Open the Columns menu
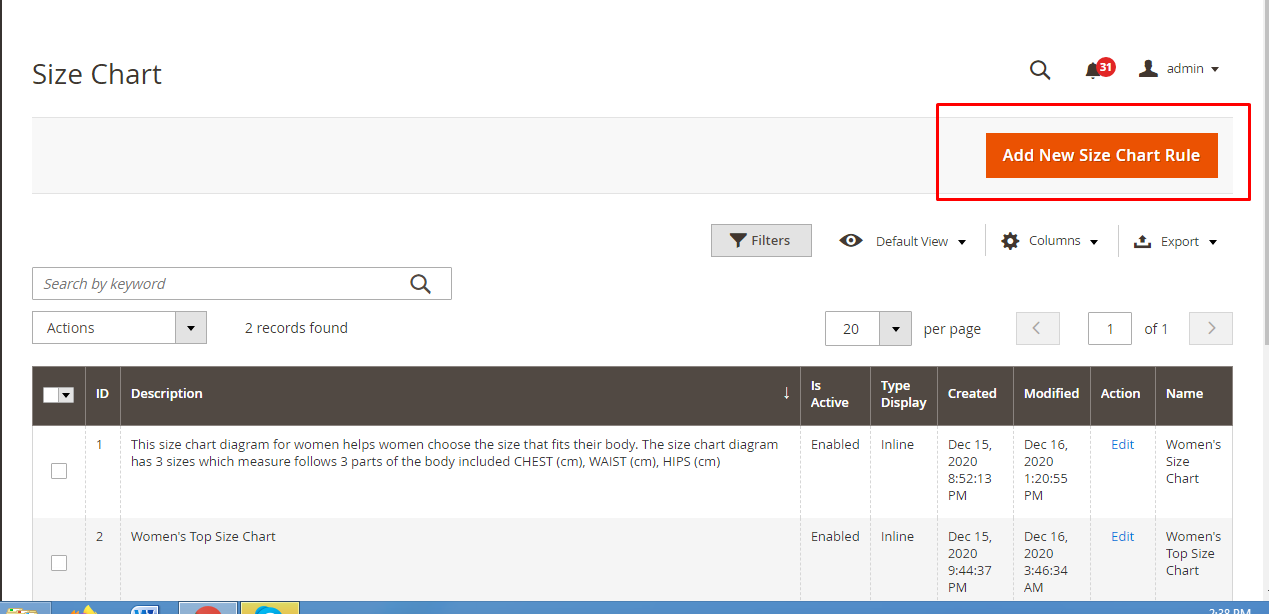The height and width of the screenshot is (614, 1269). click(x=1050, y=241)
